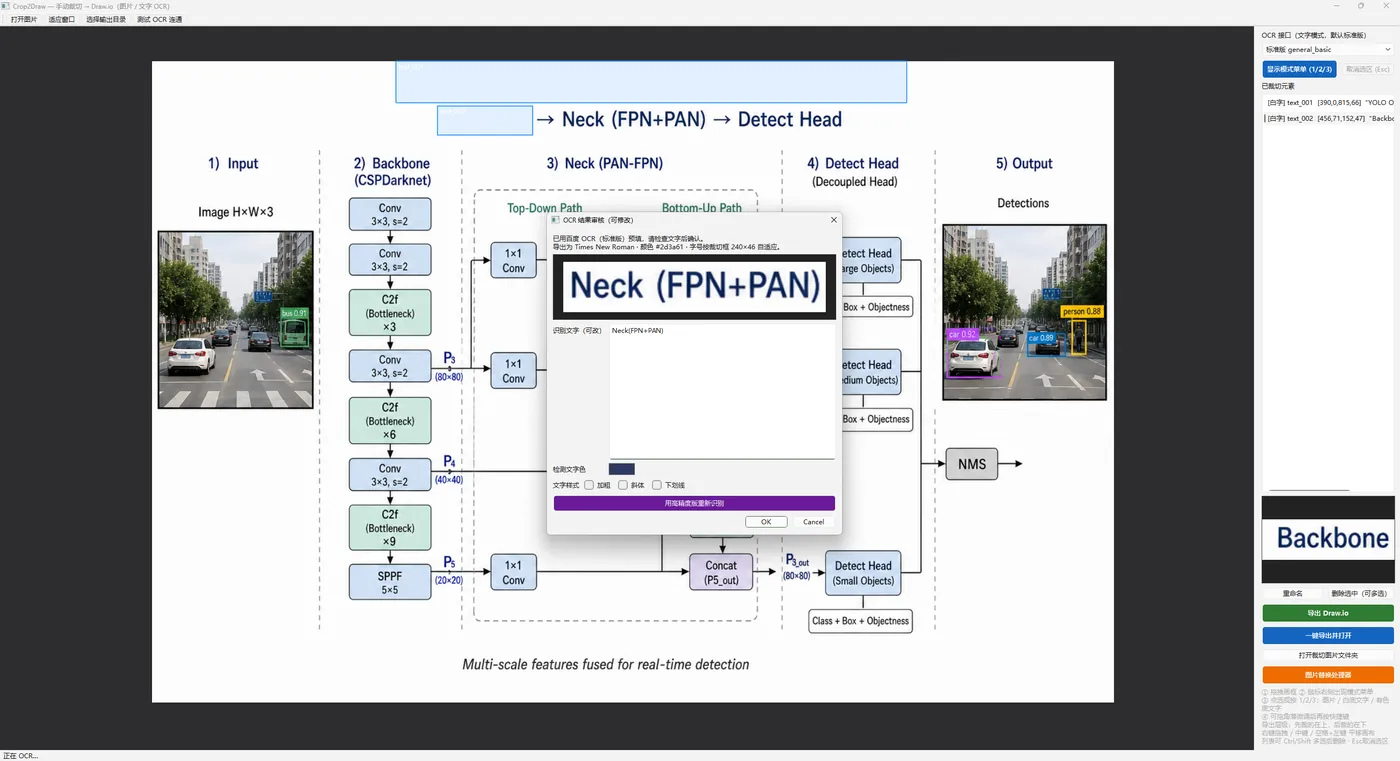Screen dimensions: 1400x761
Task: Open the 适应窗口 menu item
Action: [x=61, y=19]
